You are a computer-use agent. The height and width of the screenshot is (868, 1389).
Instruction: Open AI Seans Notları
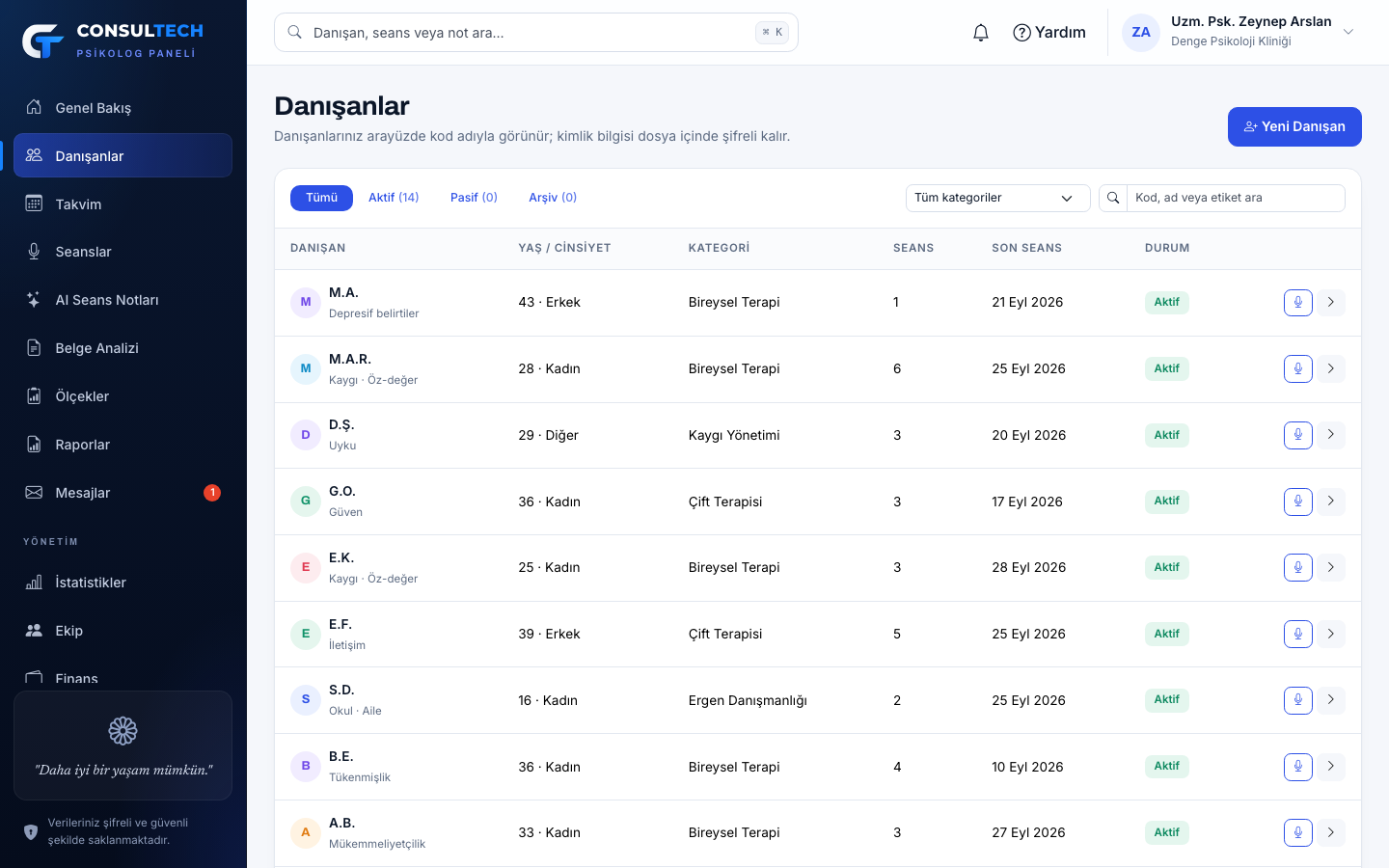coord(123,300)
